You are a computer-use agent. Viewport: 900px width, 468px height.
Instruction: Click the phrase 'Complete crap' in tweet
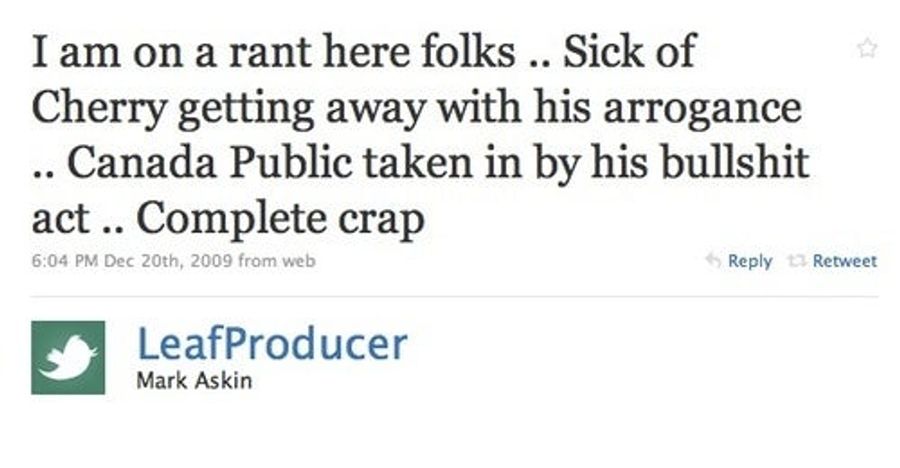click(x=281, y=220)
